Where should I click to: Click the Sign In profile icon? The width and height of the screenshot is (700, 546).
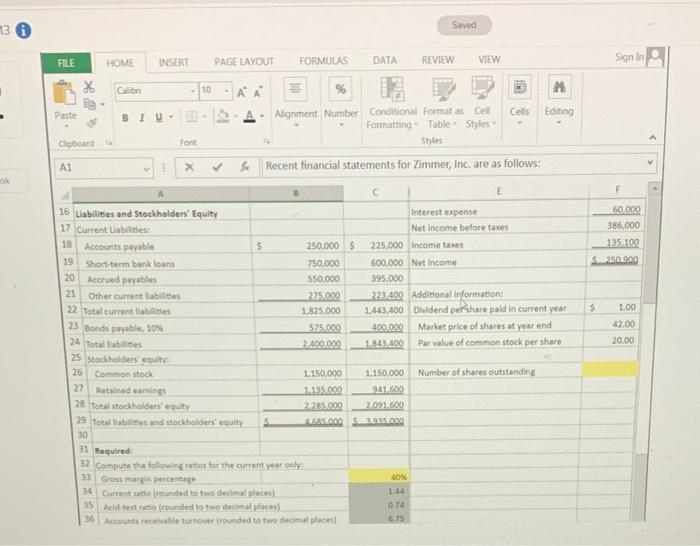655,57
